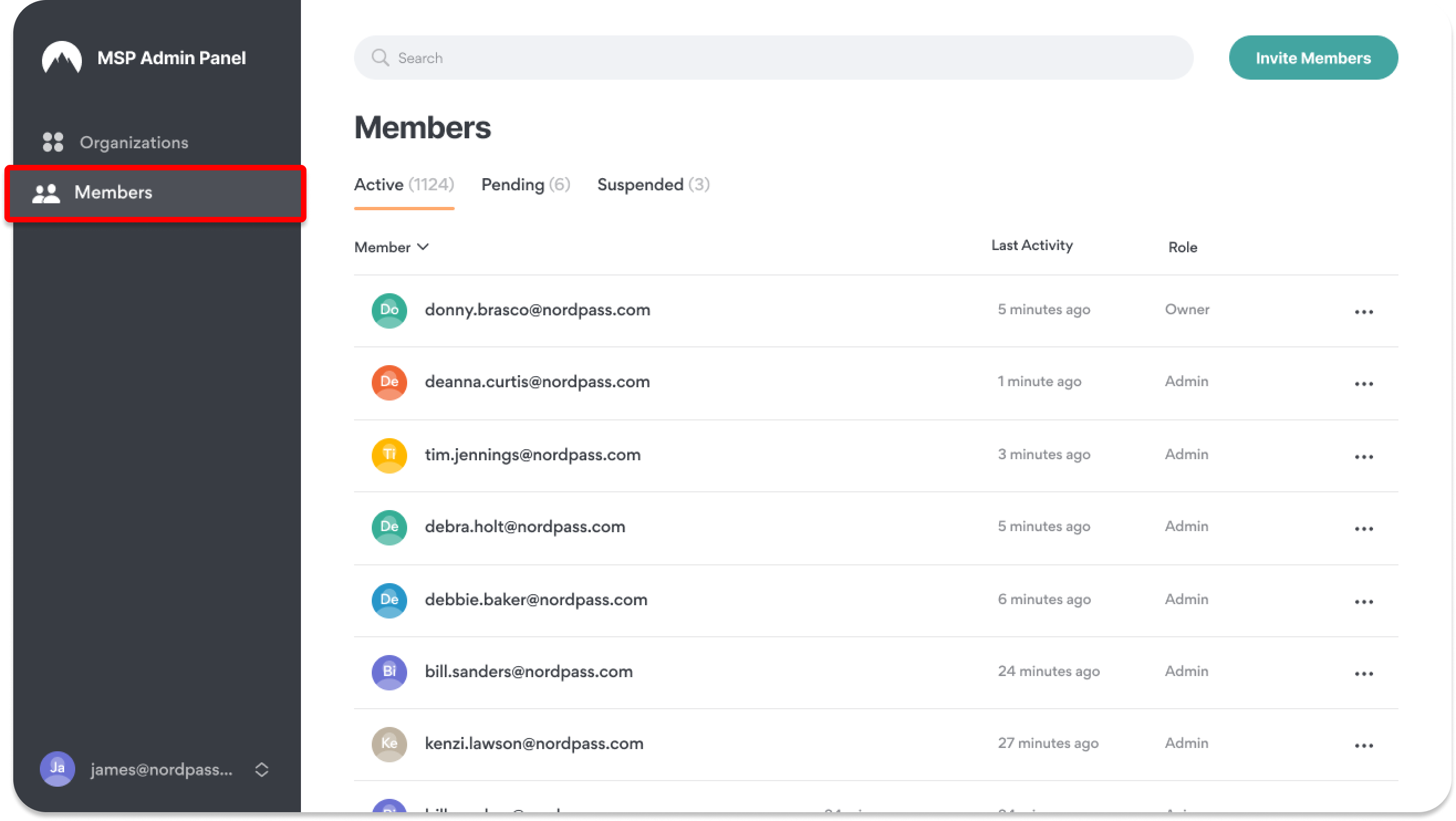Switch to the Pending tab
This screenshot has width=1456, height=821.
click(x=526, y=185)
